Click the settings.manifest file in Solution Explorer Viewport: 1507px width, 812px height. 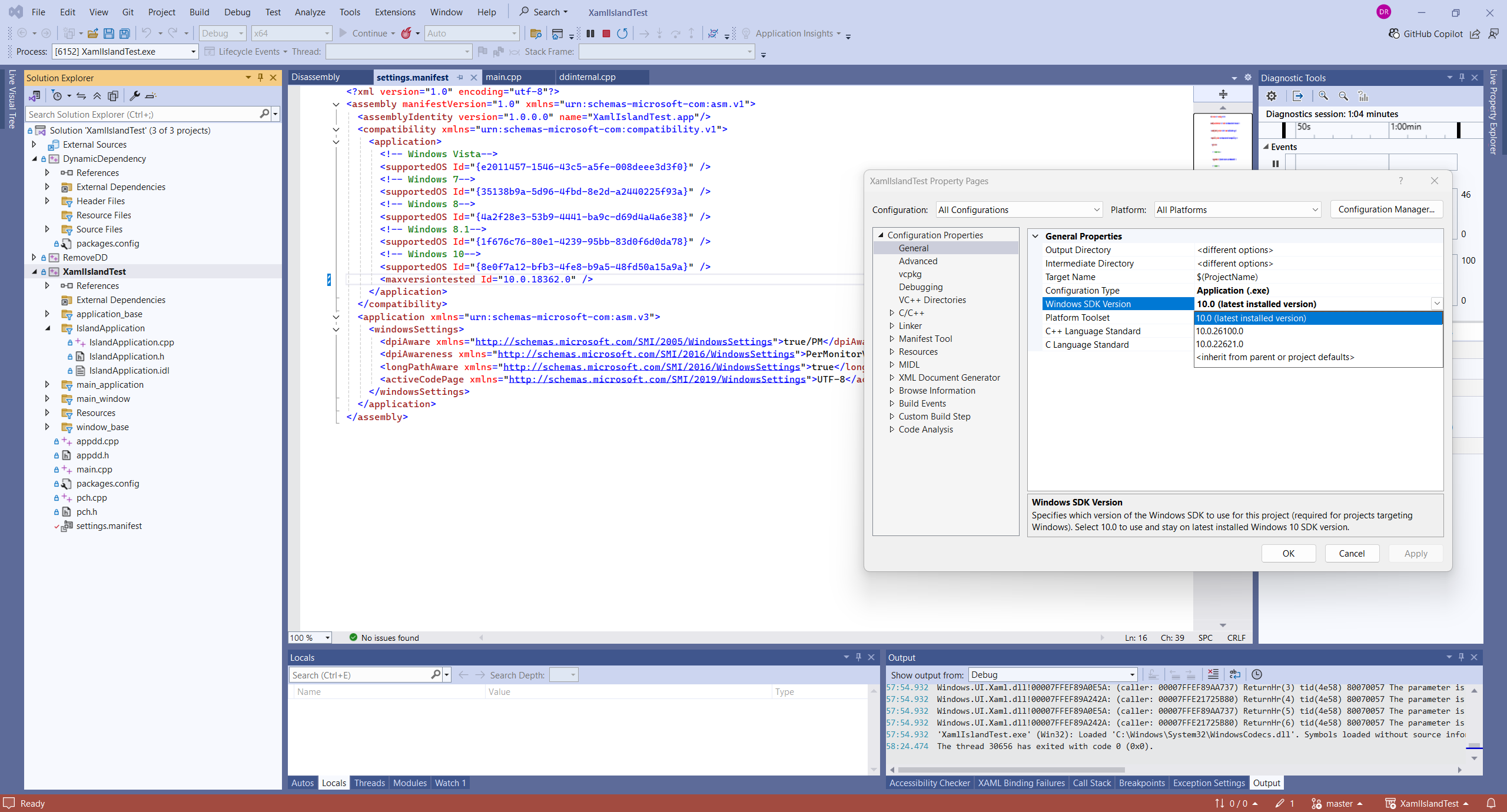pyautogui.click(x=109, y=526)
